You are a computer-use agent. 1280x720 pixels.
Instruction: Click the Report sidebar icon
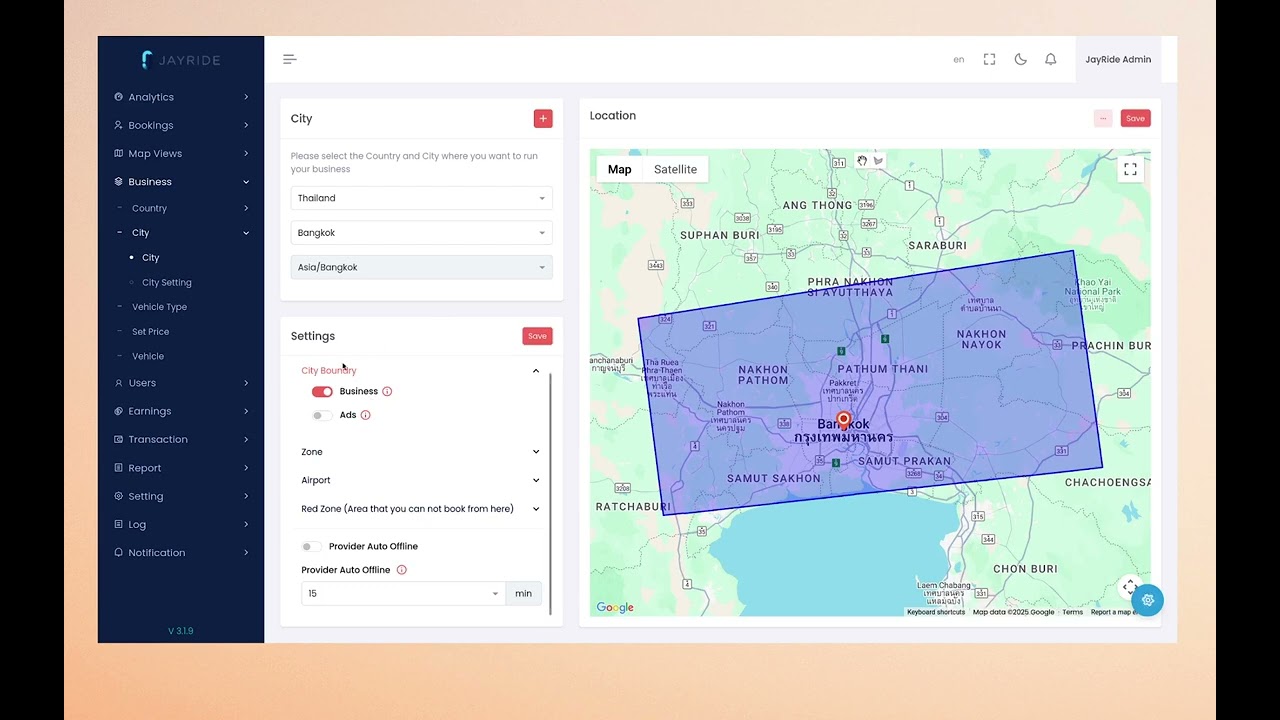pos(119,468)
